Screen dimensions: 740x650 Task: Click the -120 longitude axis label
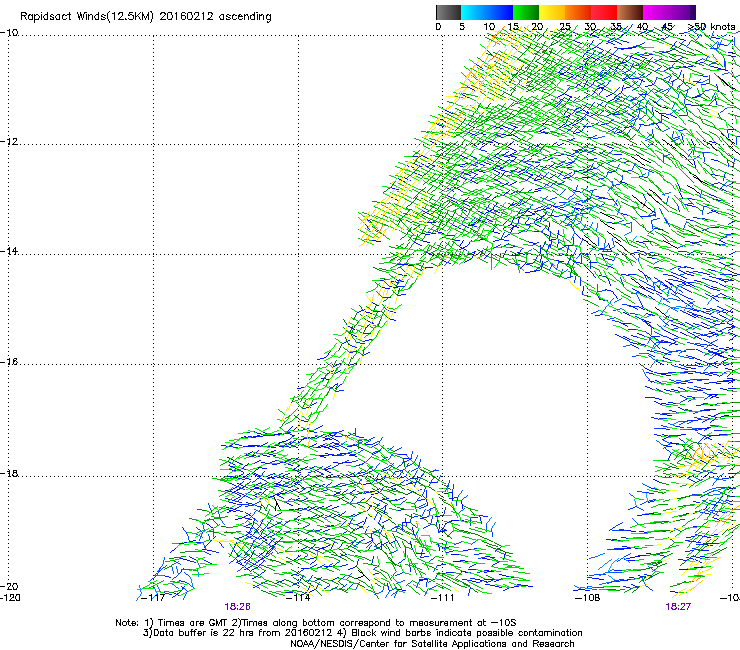[x=10, y=598]
